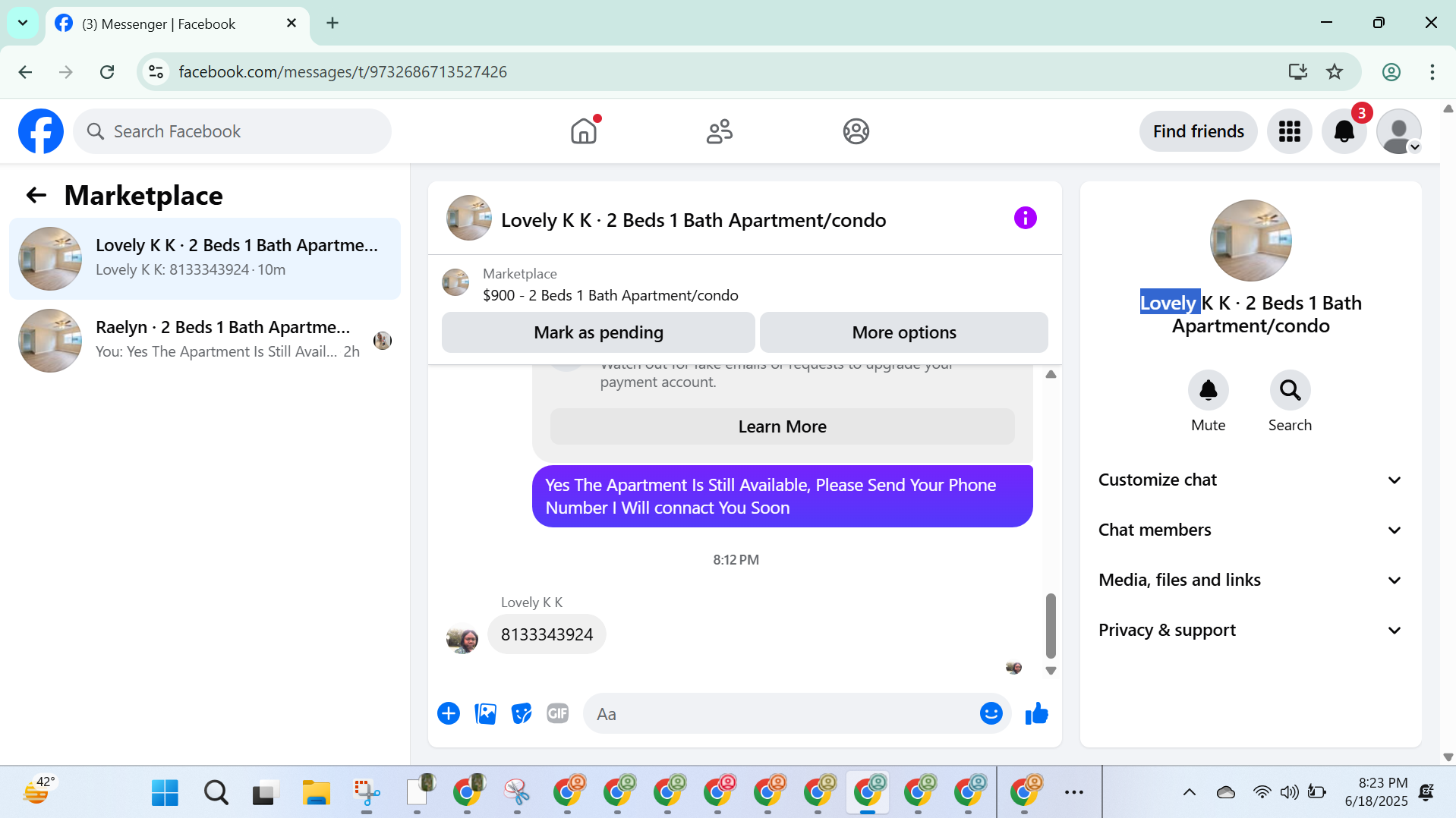Open the Facebook logo home link
Viewport: 1456px width, 818px height.
click(41, 131)
